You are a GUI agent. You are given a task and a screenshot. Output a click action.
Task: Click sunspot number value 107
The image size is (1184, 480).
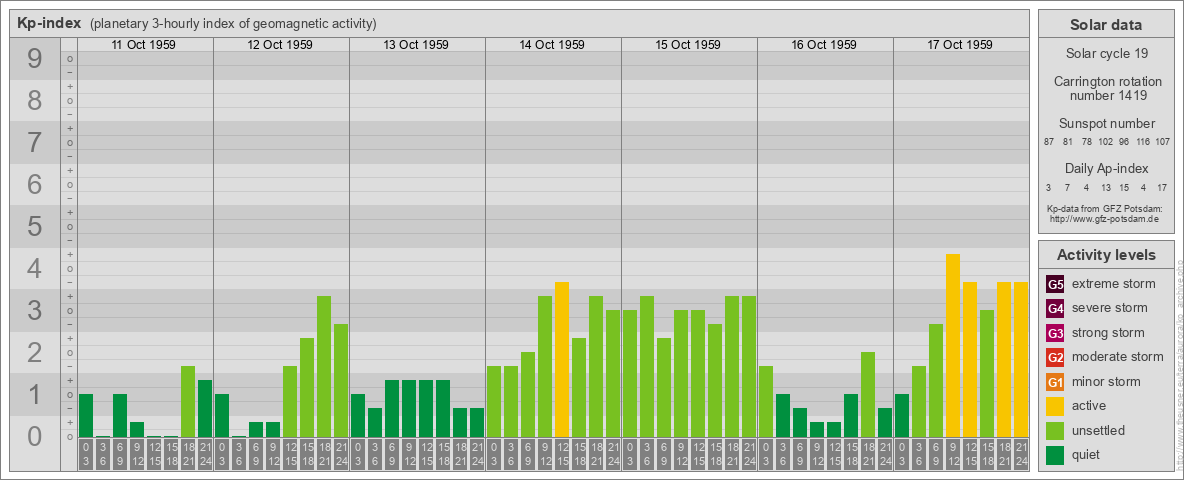click(x=1162, y=142)
